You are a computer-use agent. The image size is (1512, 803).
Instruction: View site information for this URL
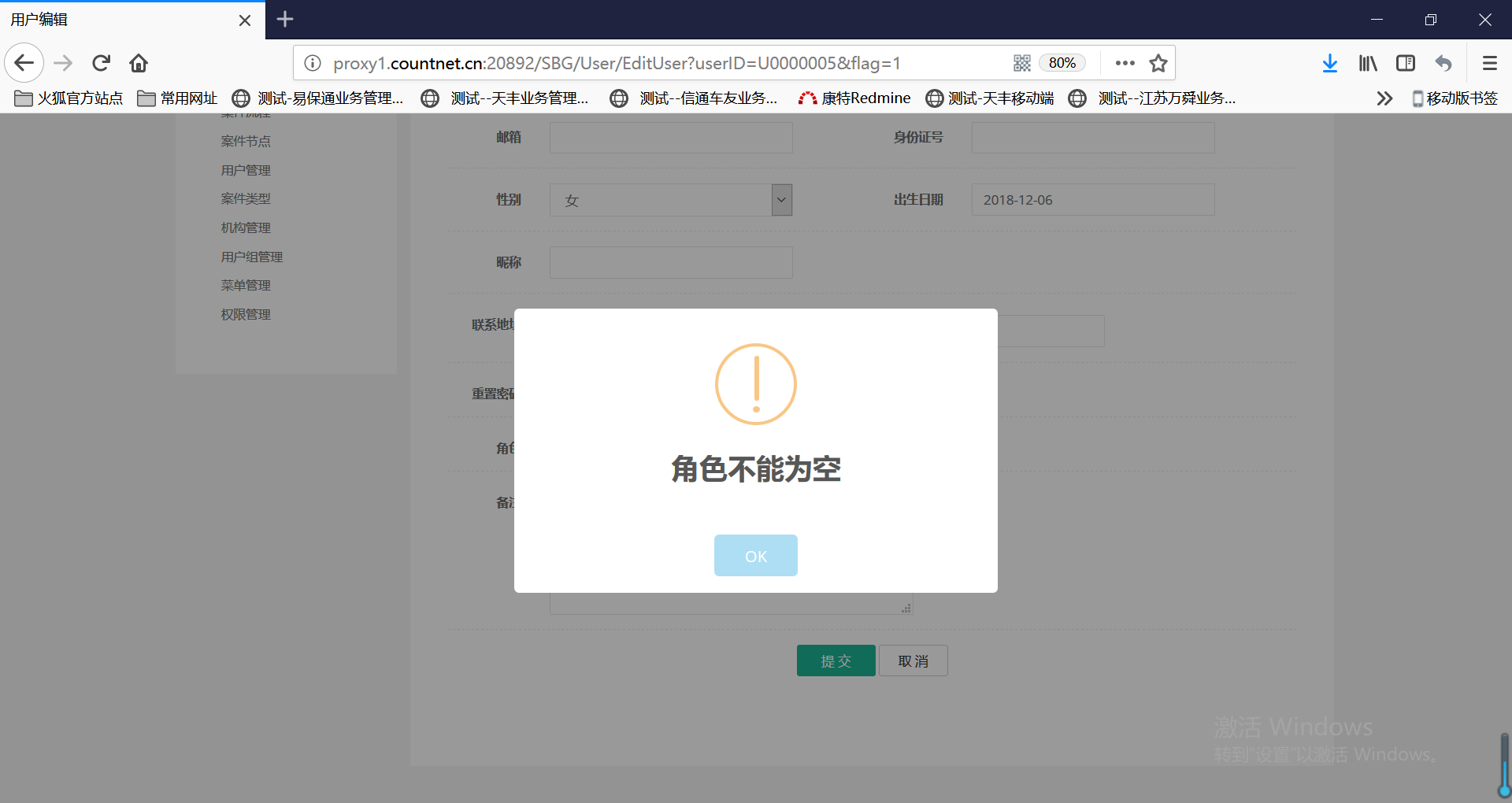313,63
